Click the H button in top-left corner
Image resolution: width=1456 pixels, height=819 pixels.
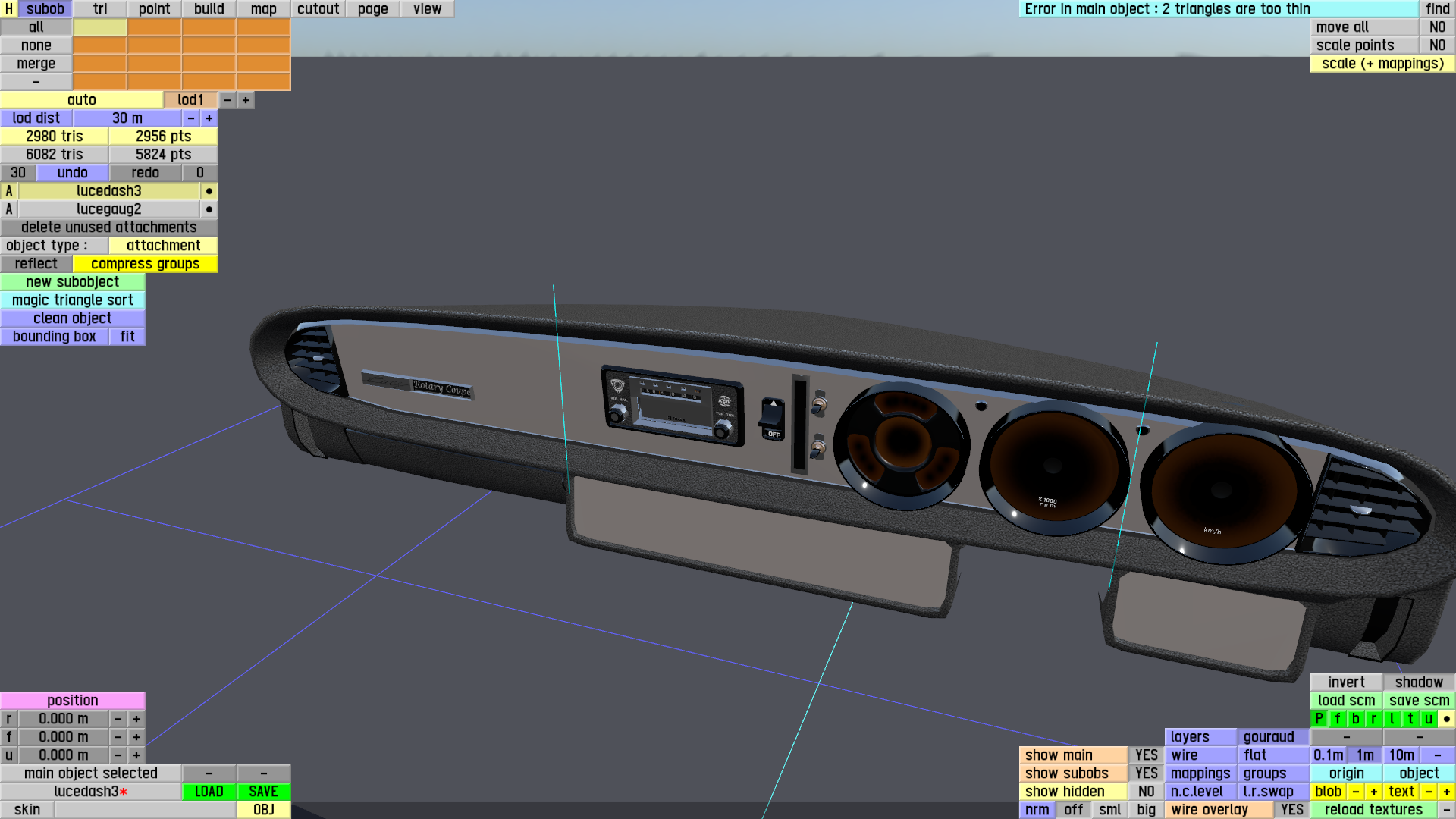click(9, 9)
